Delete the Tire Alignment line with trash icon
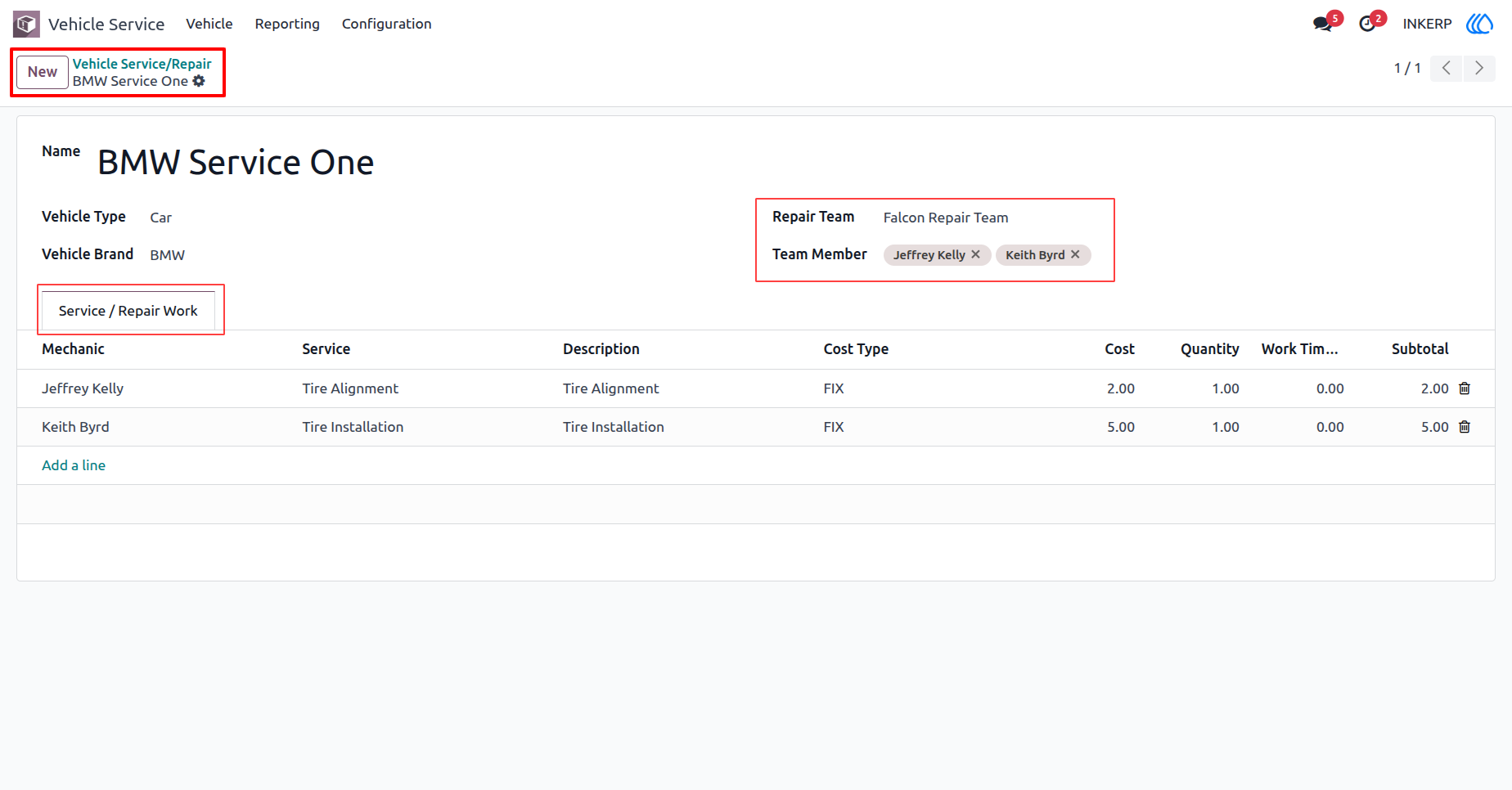 1465,388
